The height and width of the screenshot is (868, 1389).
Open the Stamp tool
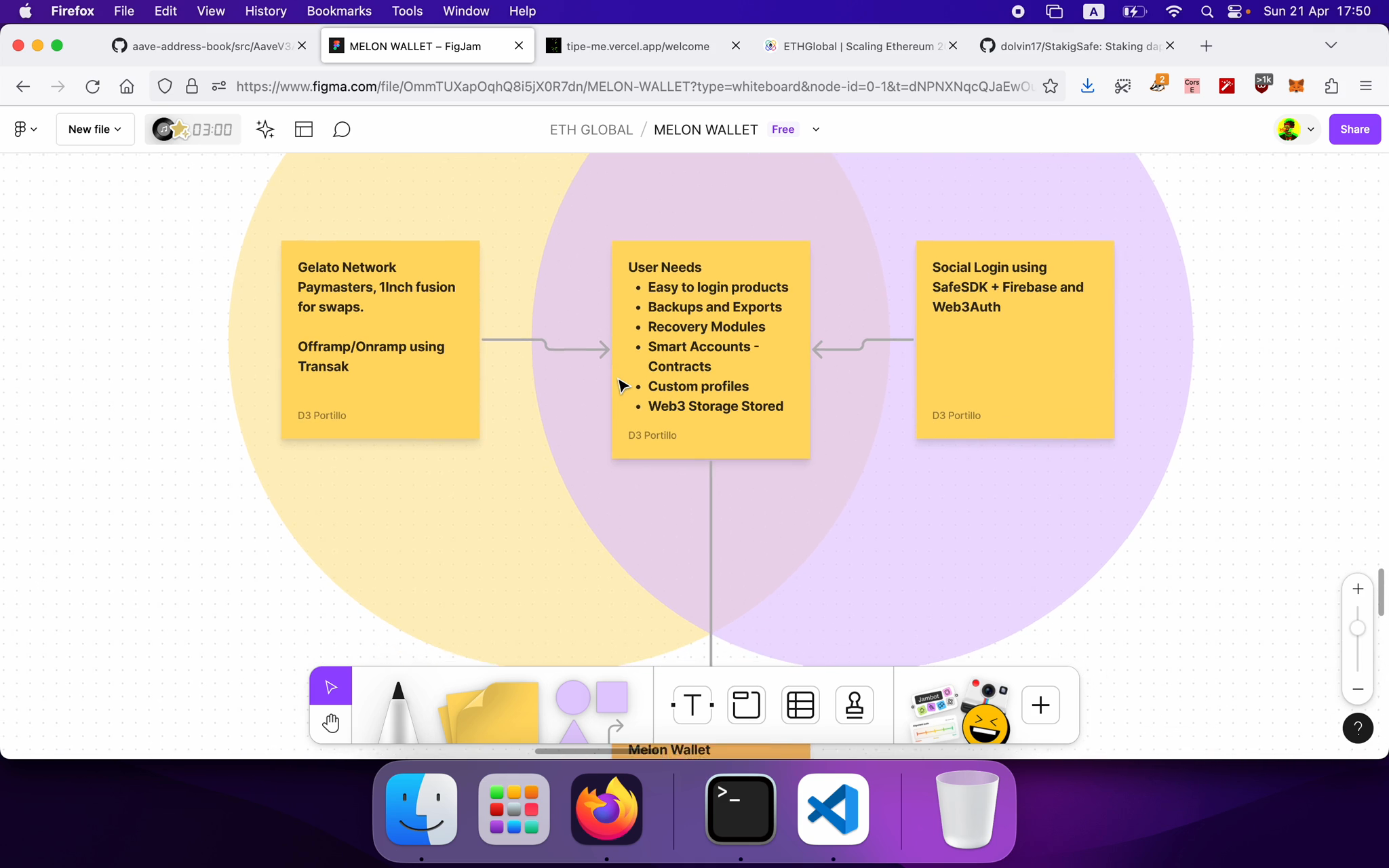[x=855, y=705]
